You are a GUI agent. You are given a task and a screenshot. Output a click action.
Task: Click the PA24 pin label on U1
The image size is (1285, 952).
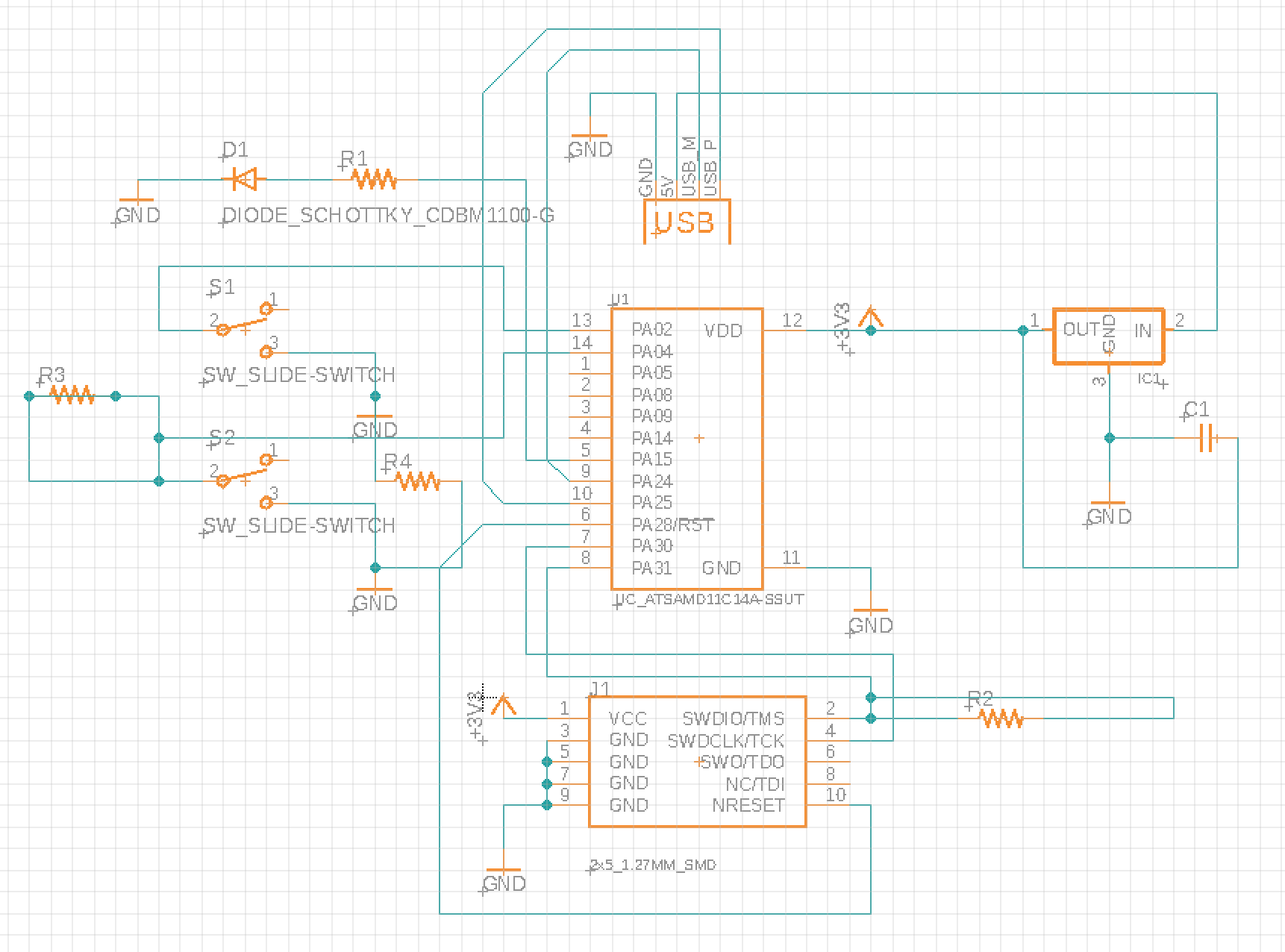(x=652, y=481)
